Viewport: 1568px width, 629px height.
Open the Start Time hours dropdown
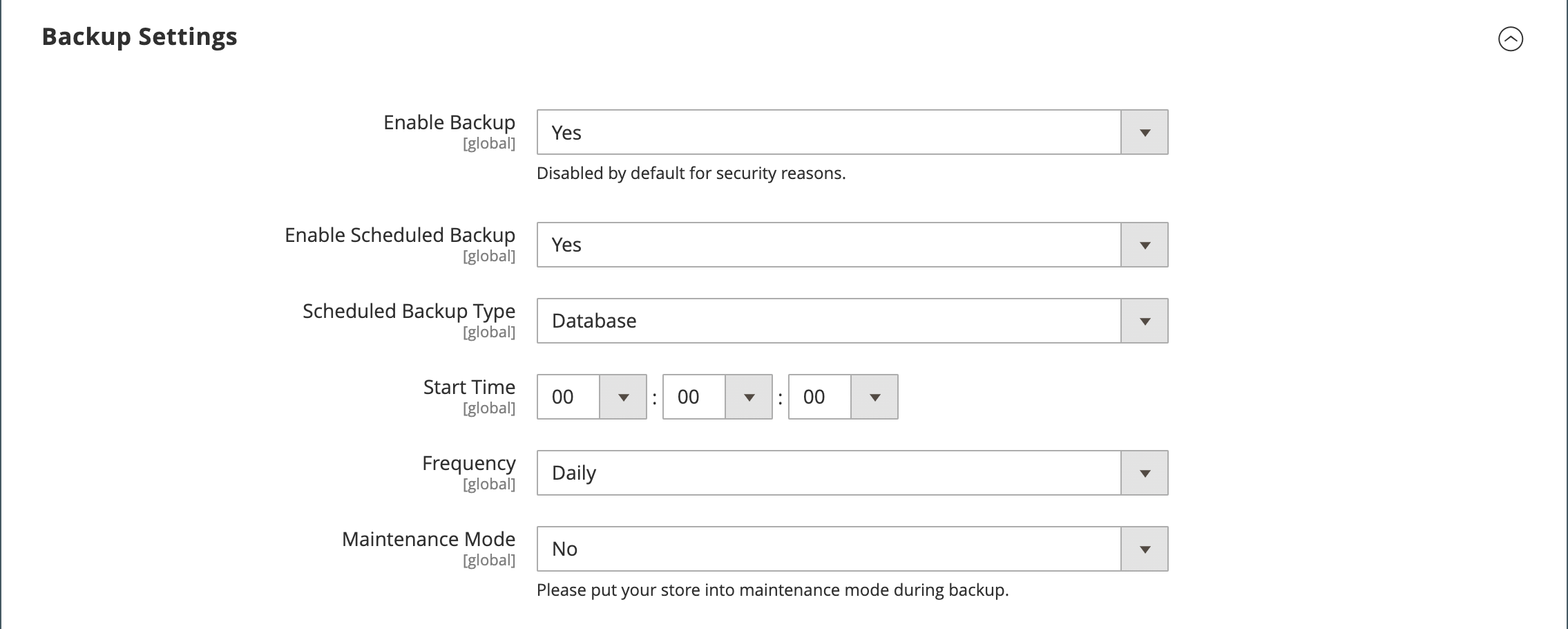point(591,397)
